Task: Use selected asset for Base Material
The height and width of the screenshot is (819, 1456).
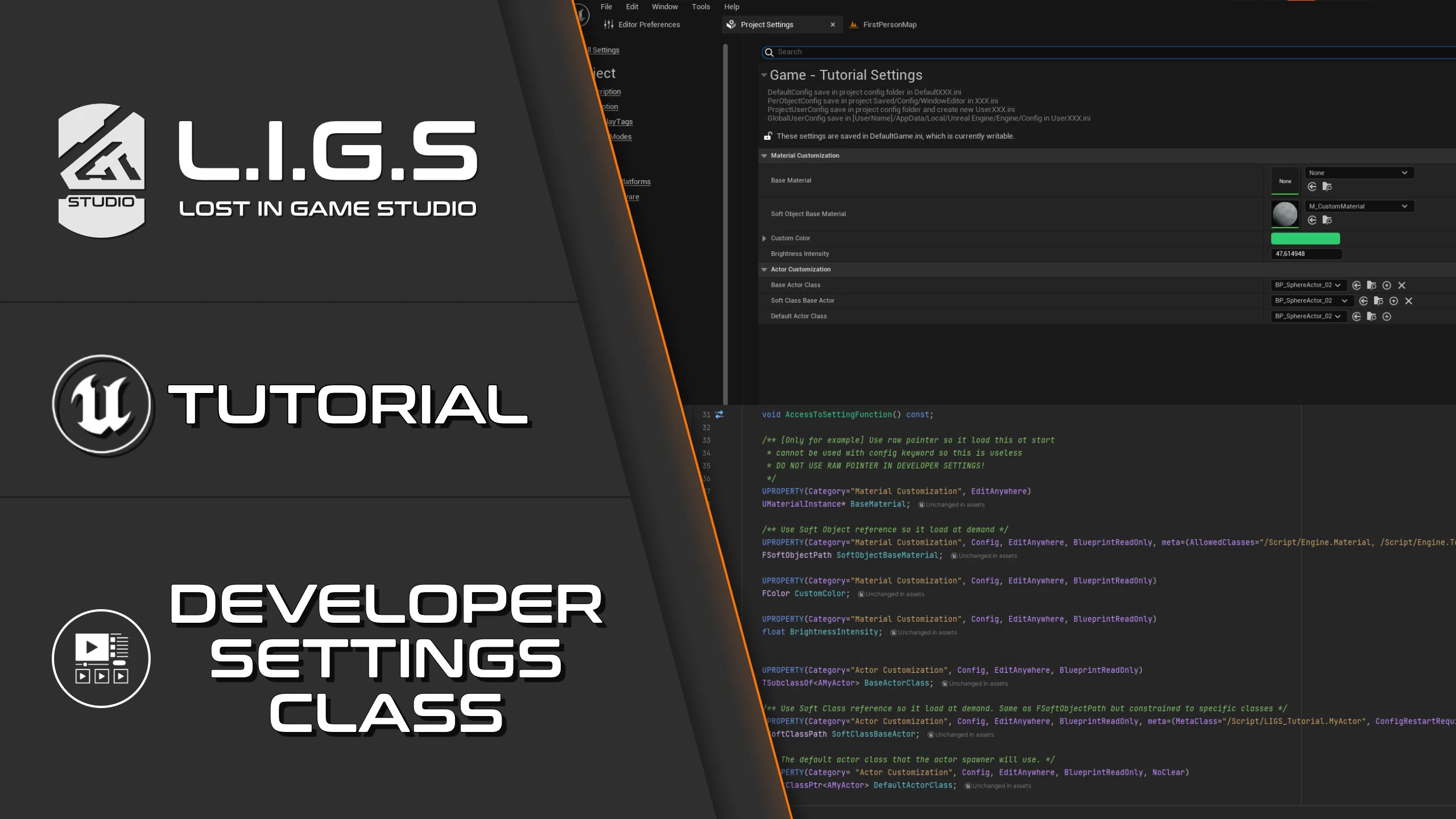Action: (x=1312, y=187)
